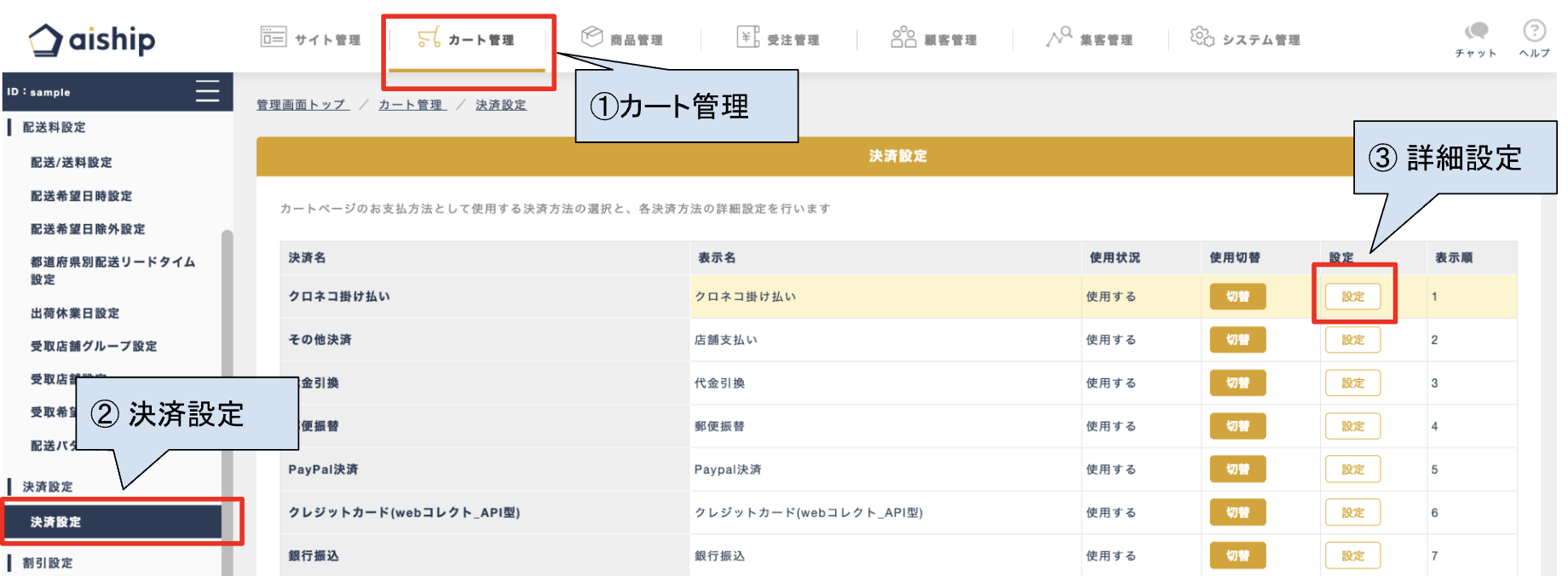Toggle usage for クロネコ掛け払い with 切替
The image size is (1568, 576).
(1237, 297)
